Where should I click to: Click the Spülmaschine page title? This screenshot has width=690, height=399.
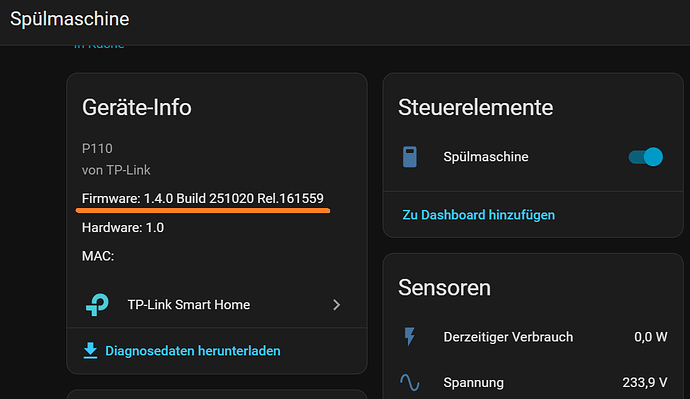pos(70,19)
